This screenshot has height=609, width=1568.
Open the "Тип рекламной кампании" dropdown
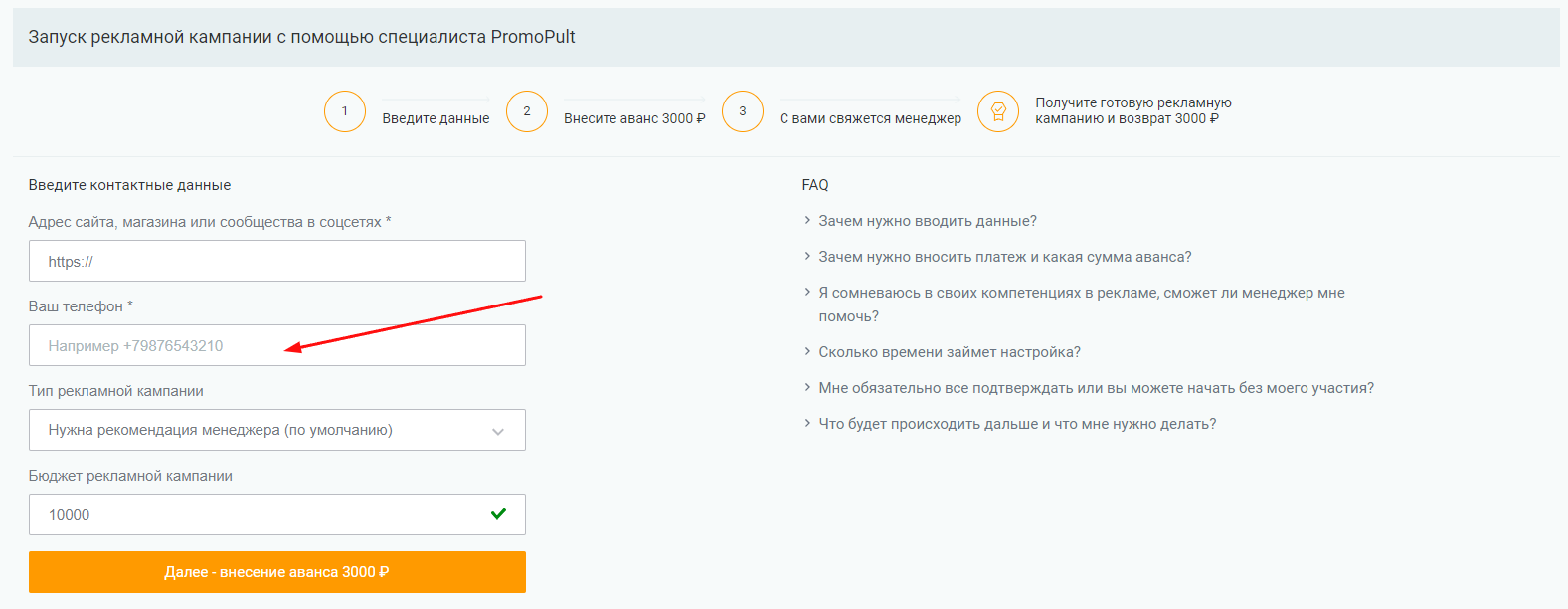(x=276, y=430)
